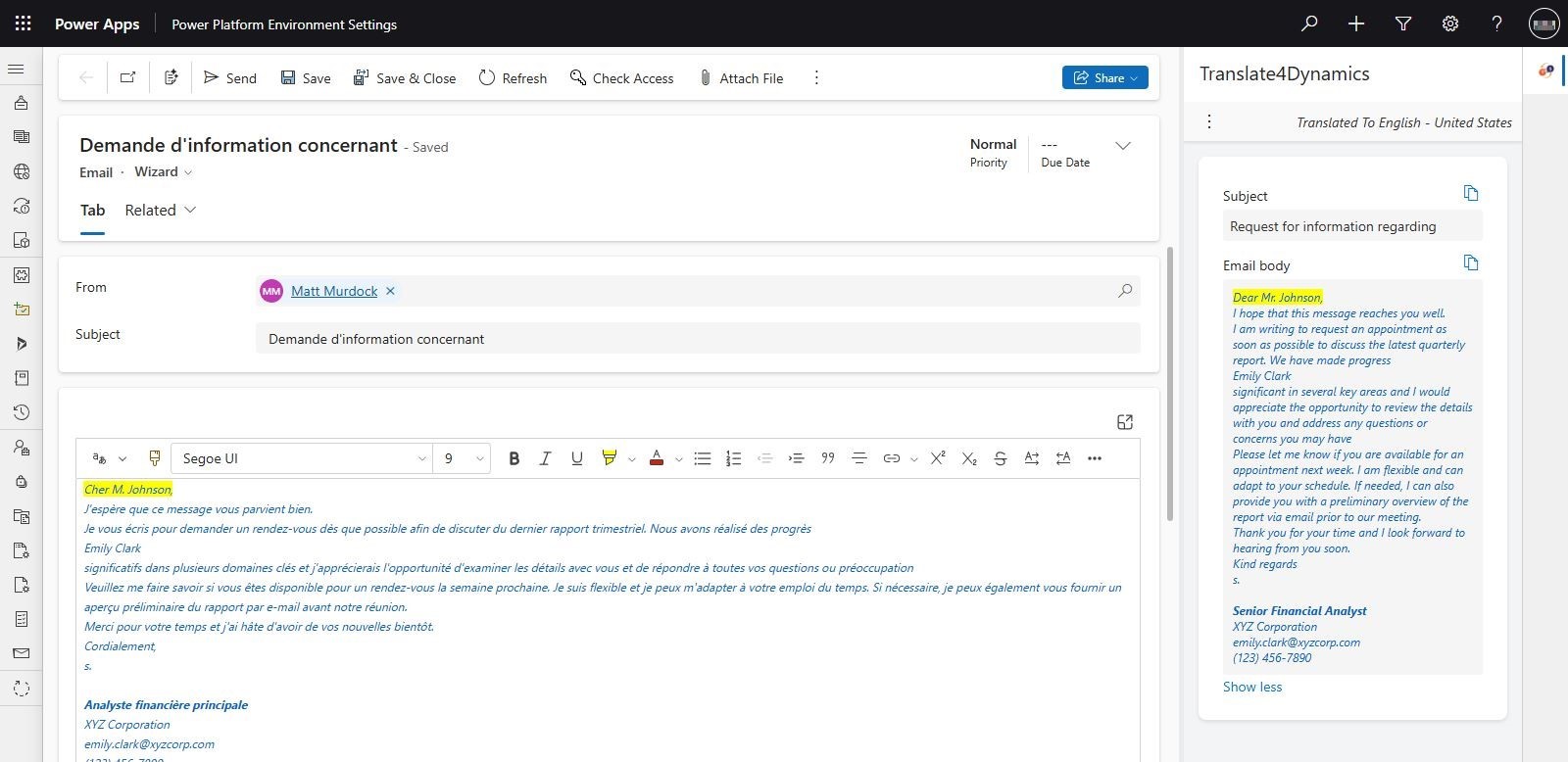1568x762 pixels.
Task: Open the Wizard form selector dropdown
Action: pos(164,171)
